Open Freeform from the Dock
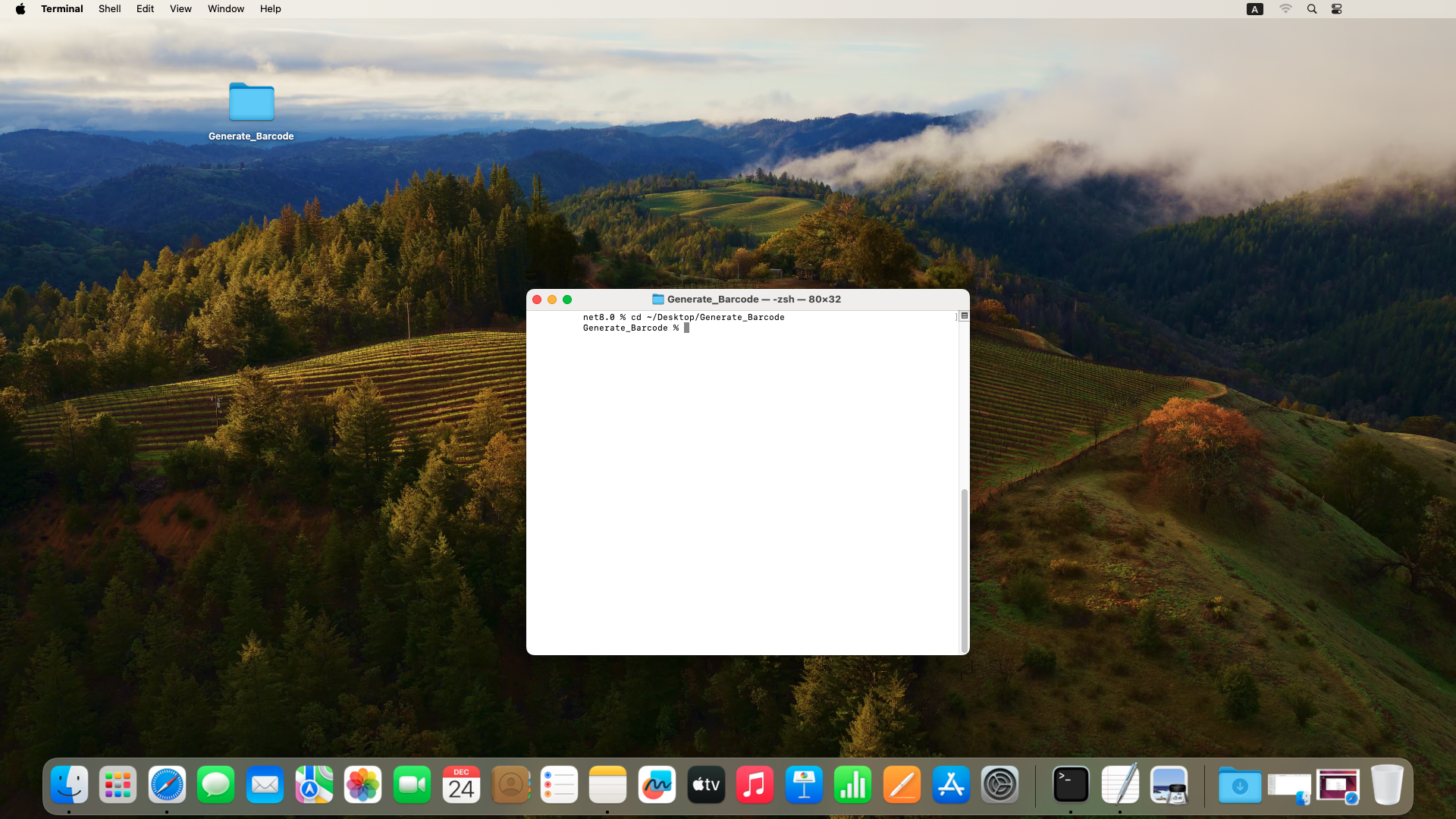The image size is (1456, 819). point(657,785)
